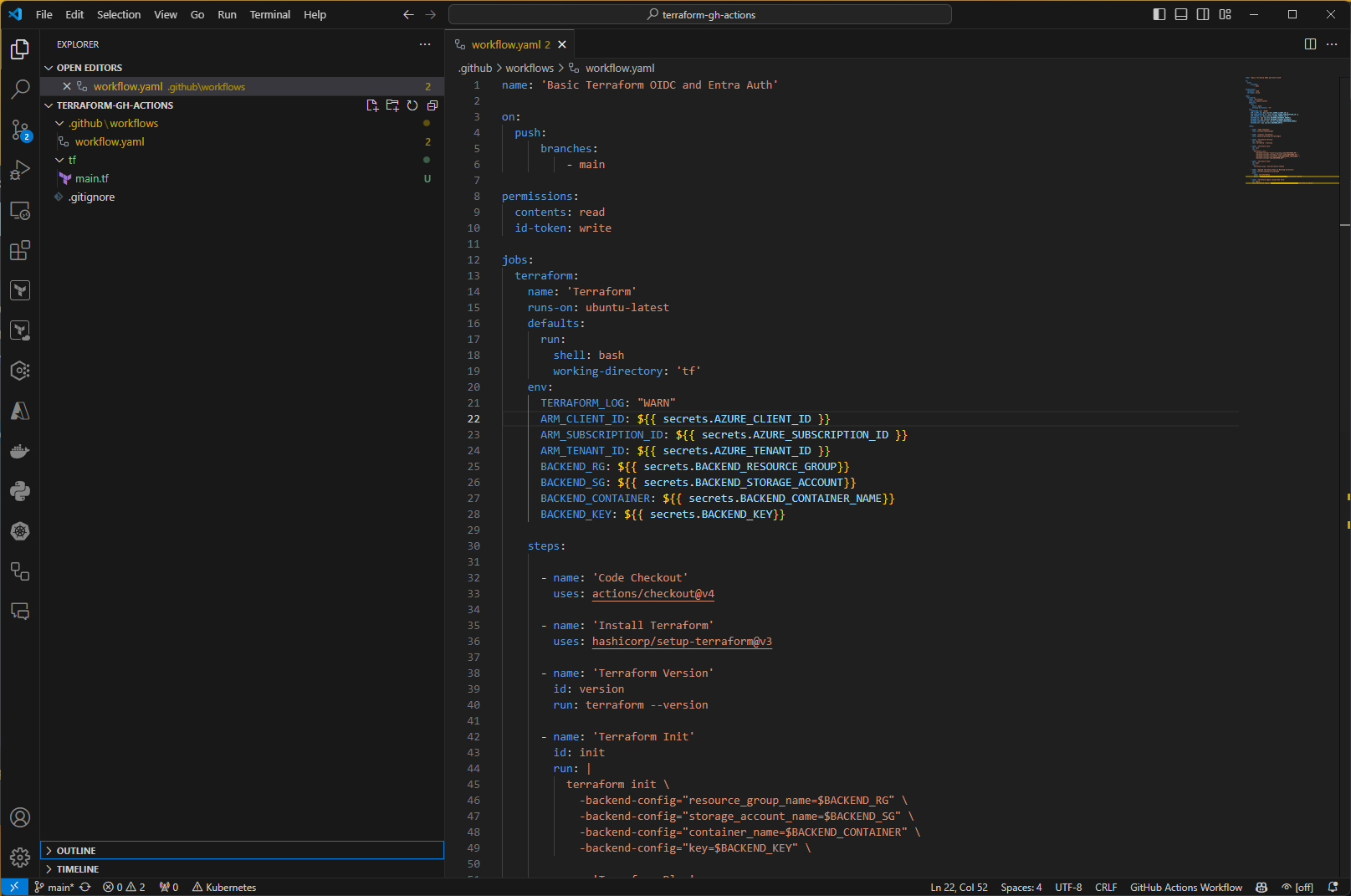Click the New File icon in explorer

pyautogui.click(x=372, y=105)
